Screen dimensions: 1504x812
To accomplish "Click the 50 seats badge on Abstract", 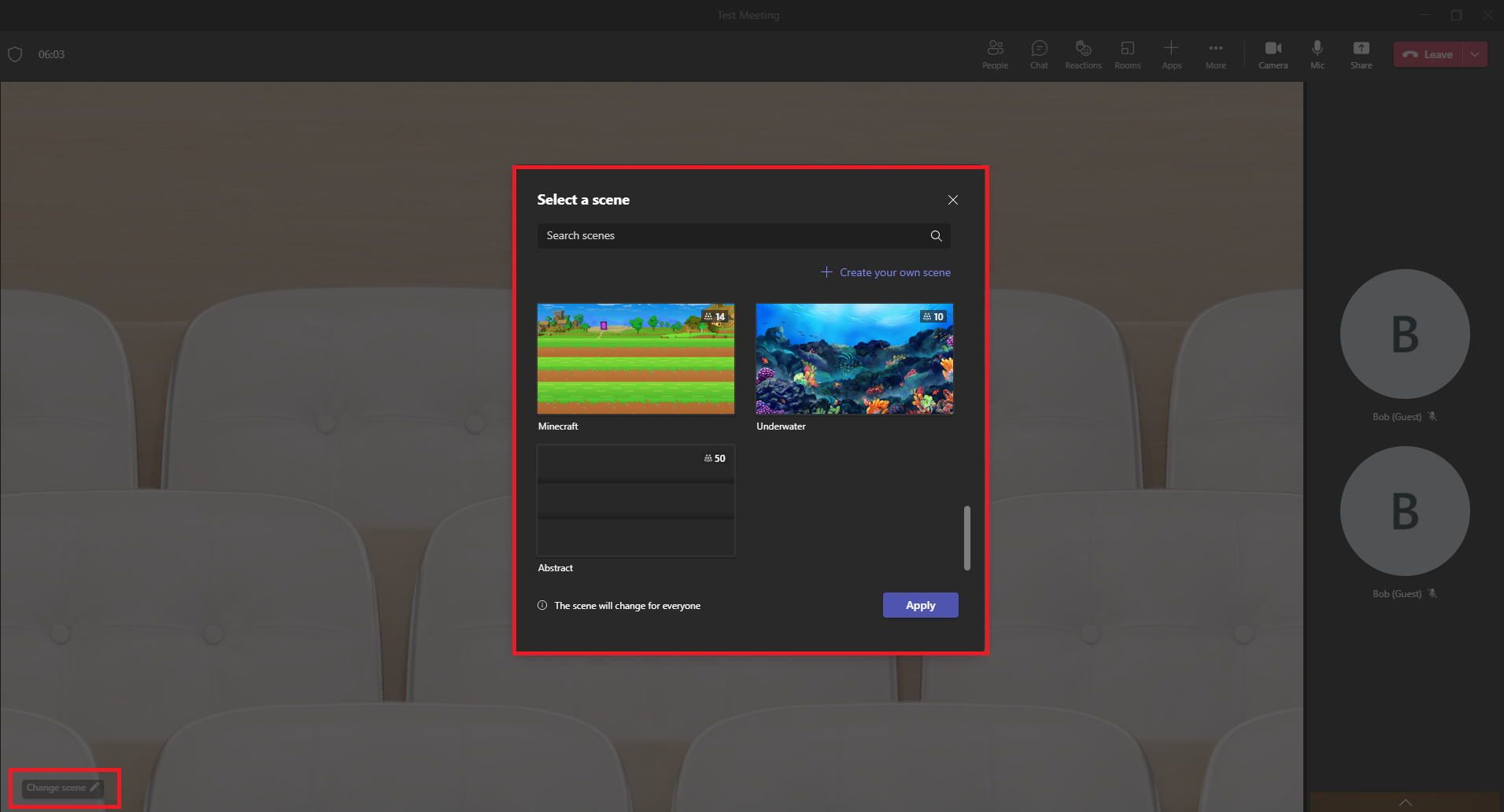I will pyautogui.click(x=715, y=458).
